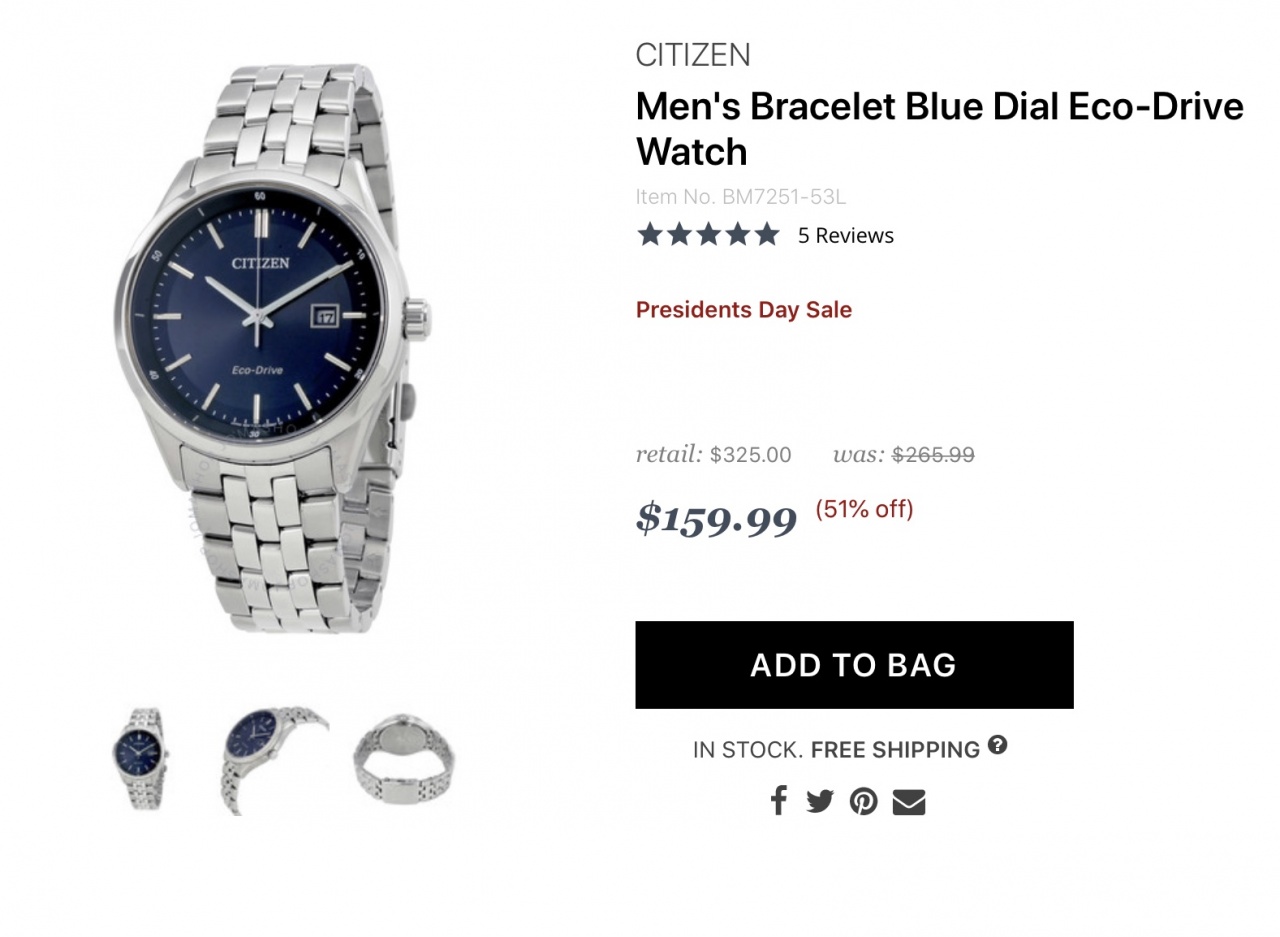Screen dimensions: 1280x937
Task: Click the five-star rating icons
Action: pyautogui.click(x=707, y=235)
